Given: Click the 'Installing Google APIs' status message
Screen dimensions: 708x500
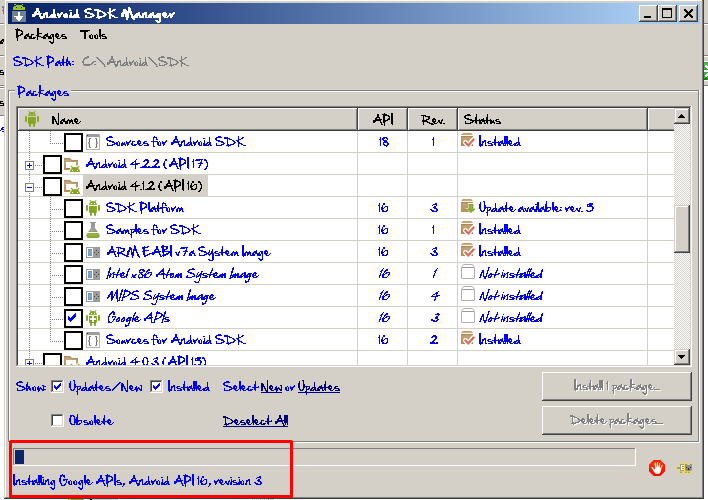Looking at the screenshot, I should click(x=137, y=481).
